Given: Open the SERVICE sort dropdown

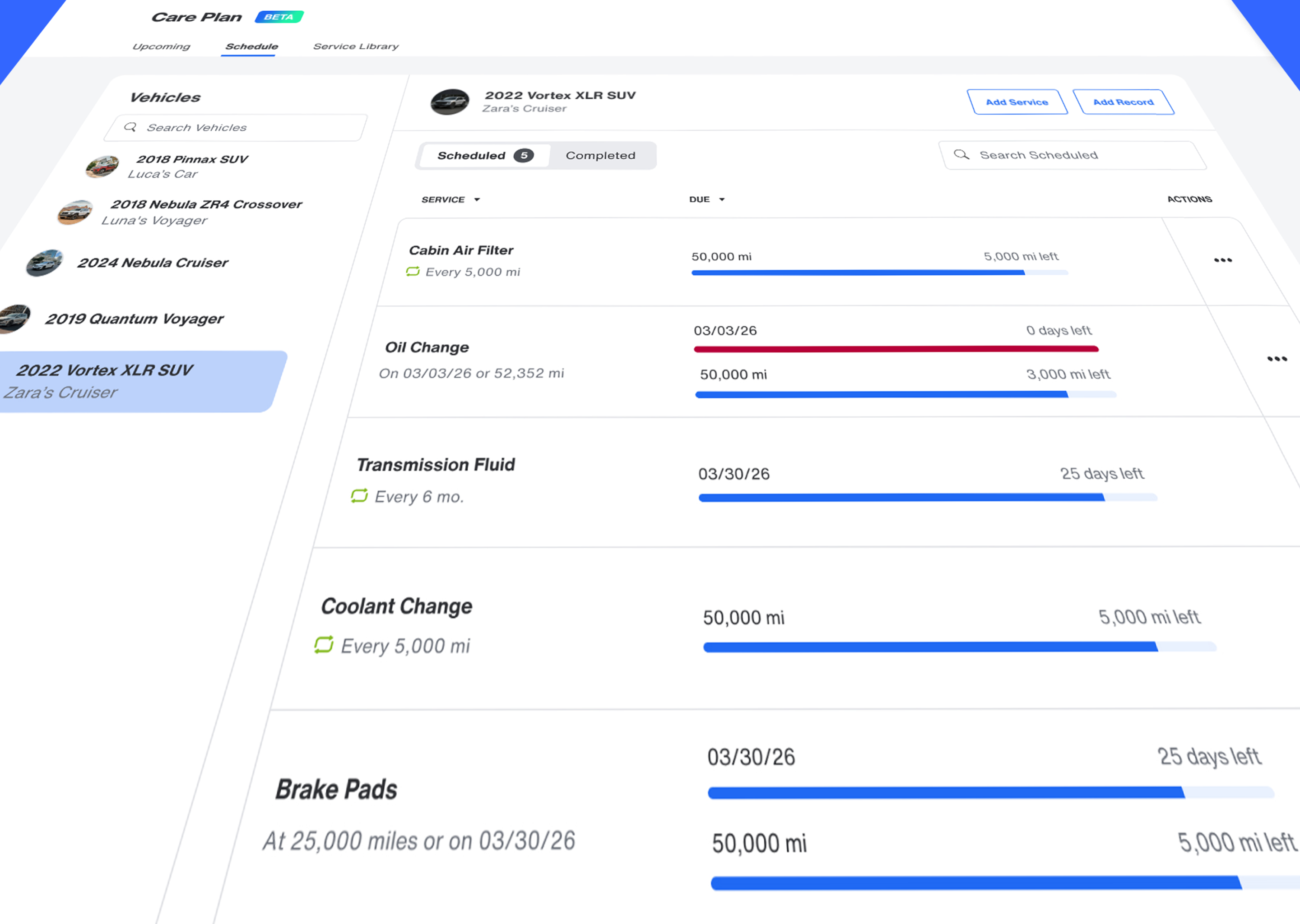Looking at the screenshot, I should coord(450,199).
